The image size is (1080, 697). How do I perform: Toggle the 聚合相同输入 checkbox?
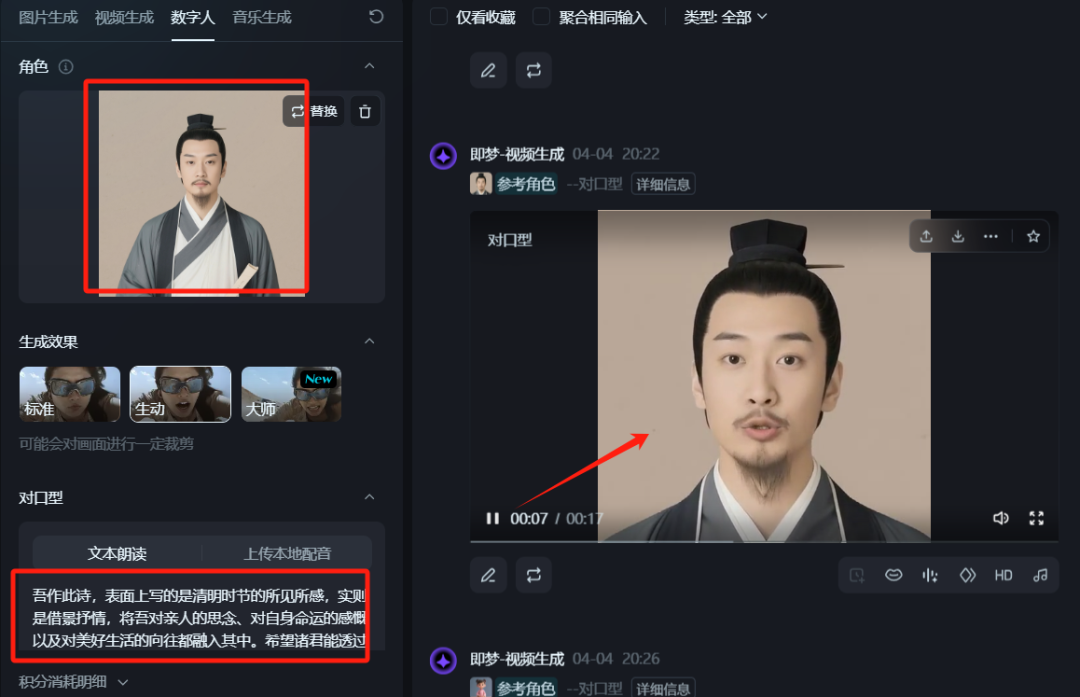[541, 17]
